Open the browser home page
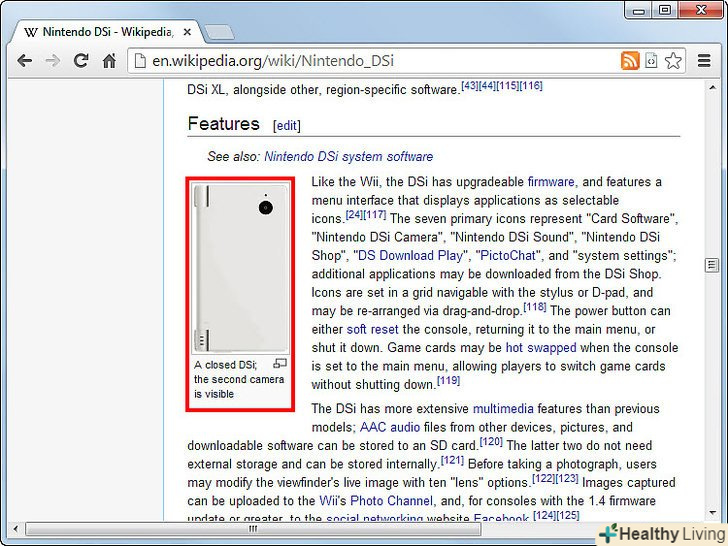Screen dimensions: 728x546 [109, 61]
